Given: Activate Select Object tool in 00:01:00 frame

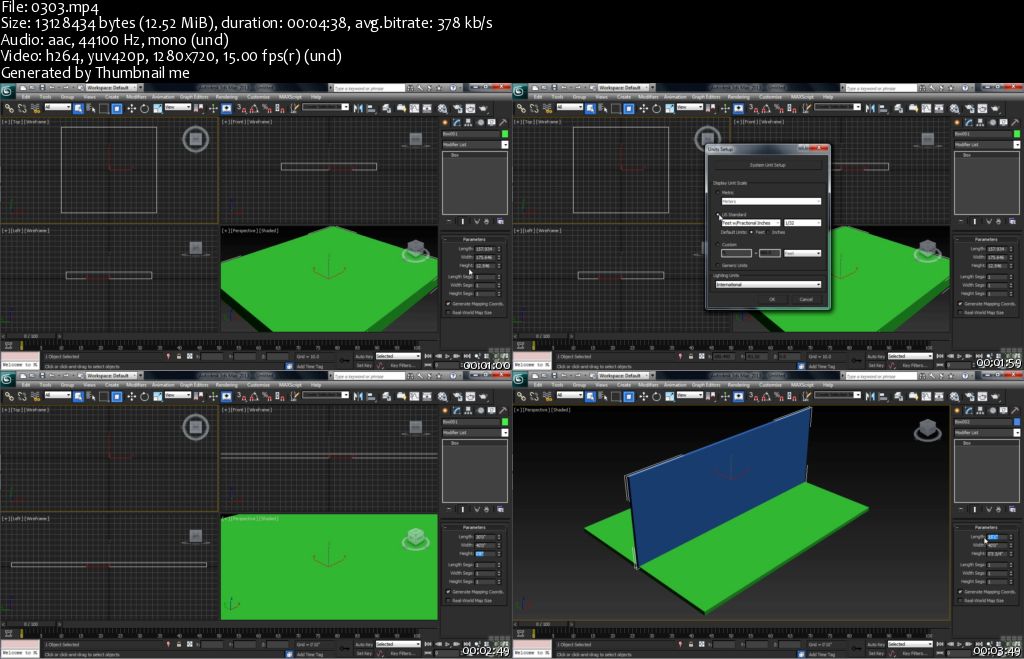Looking at the screenshot, I should click(x=78, y=108).
